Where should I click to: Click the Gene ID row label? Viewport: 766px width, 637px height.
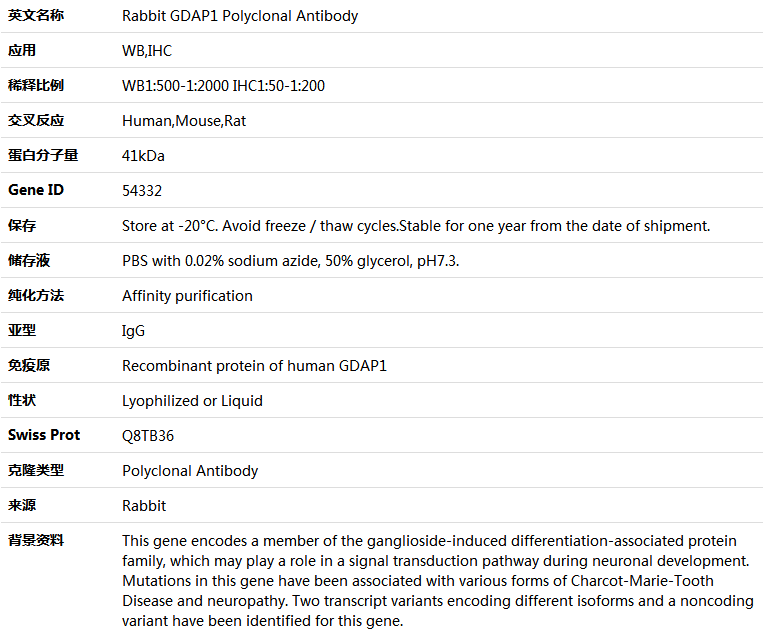pos(36,190)
